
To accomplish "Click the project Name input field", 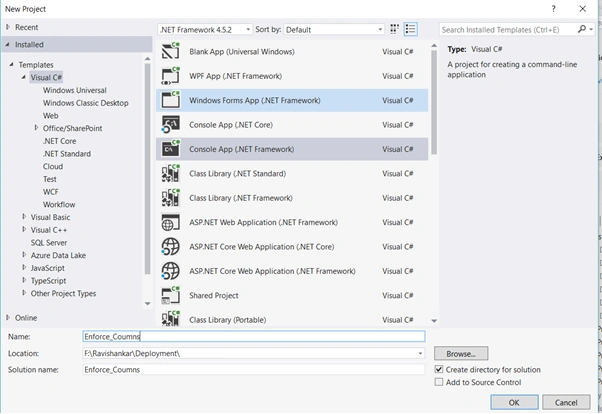I will click(x=254, y=336).
